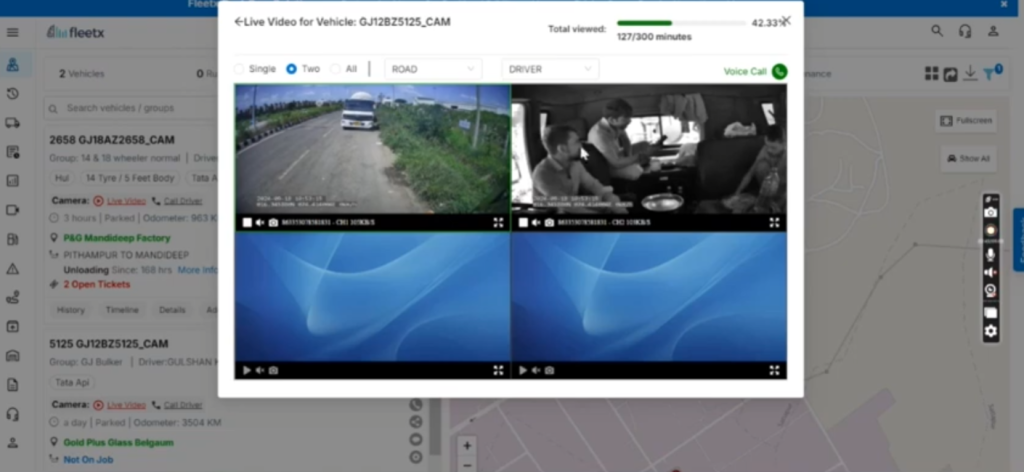Focus the Search vehicles / groups field
Image resolution: width=1024 pixels, height=472 pixels.
click(x=131, y=108)
